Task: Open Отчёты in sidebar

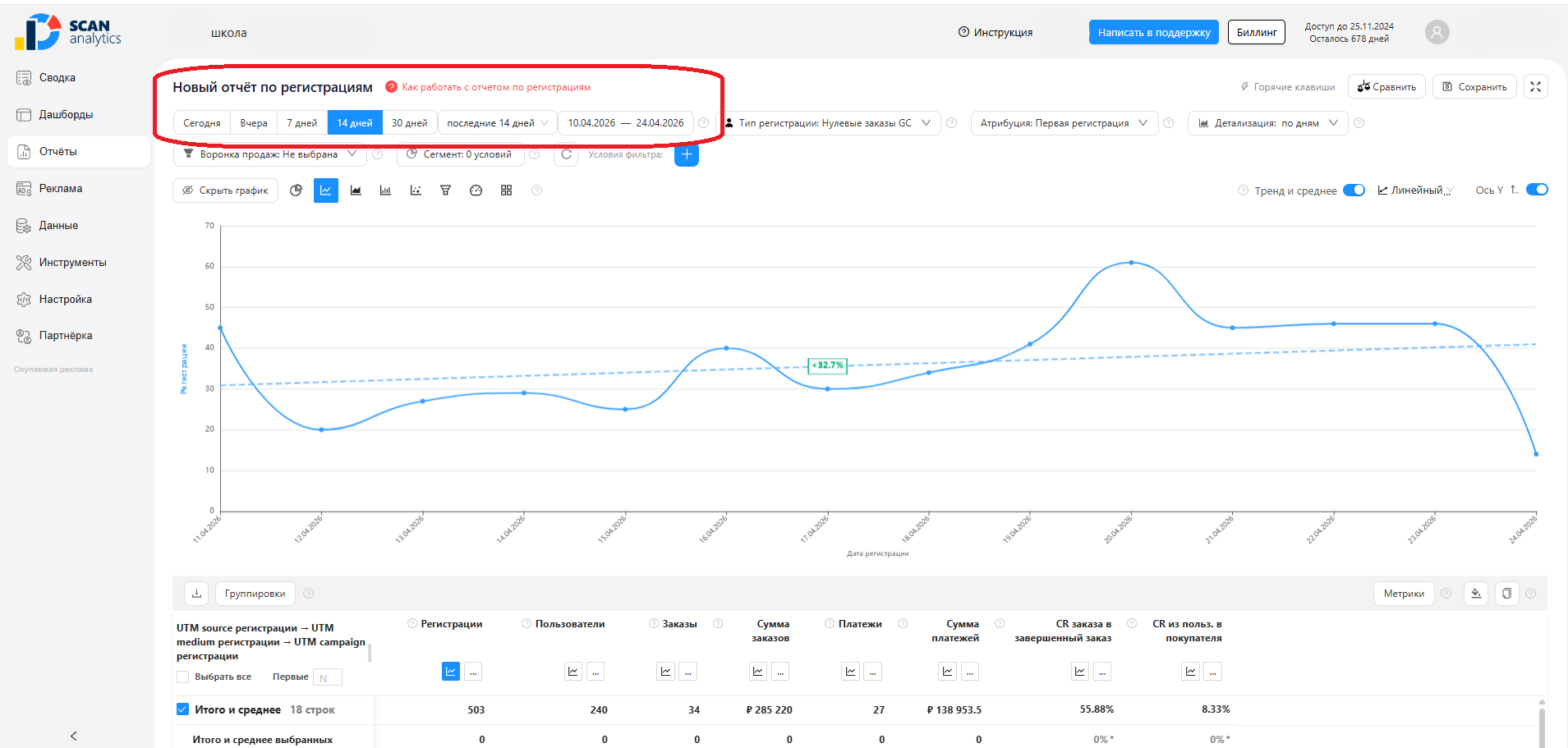Action: pyautogui.click(x=78, y=152)
